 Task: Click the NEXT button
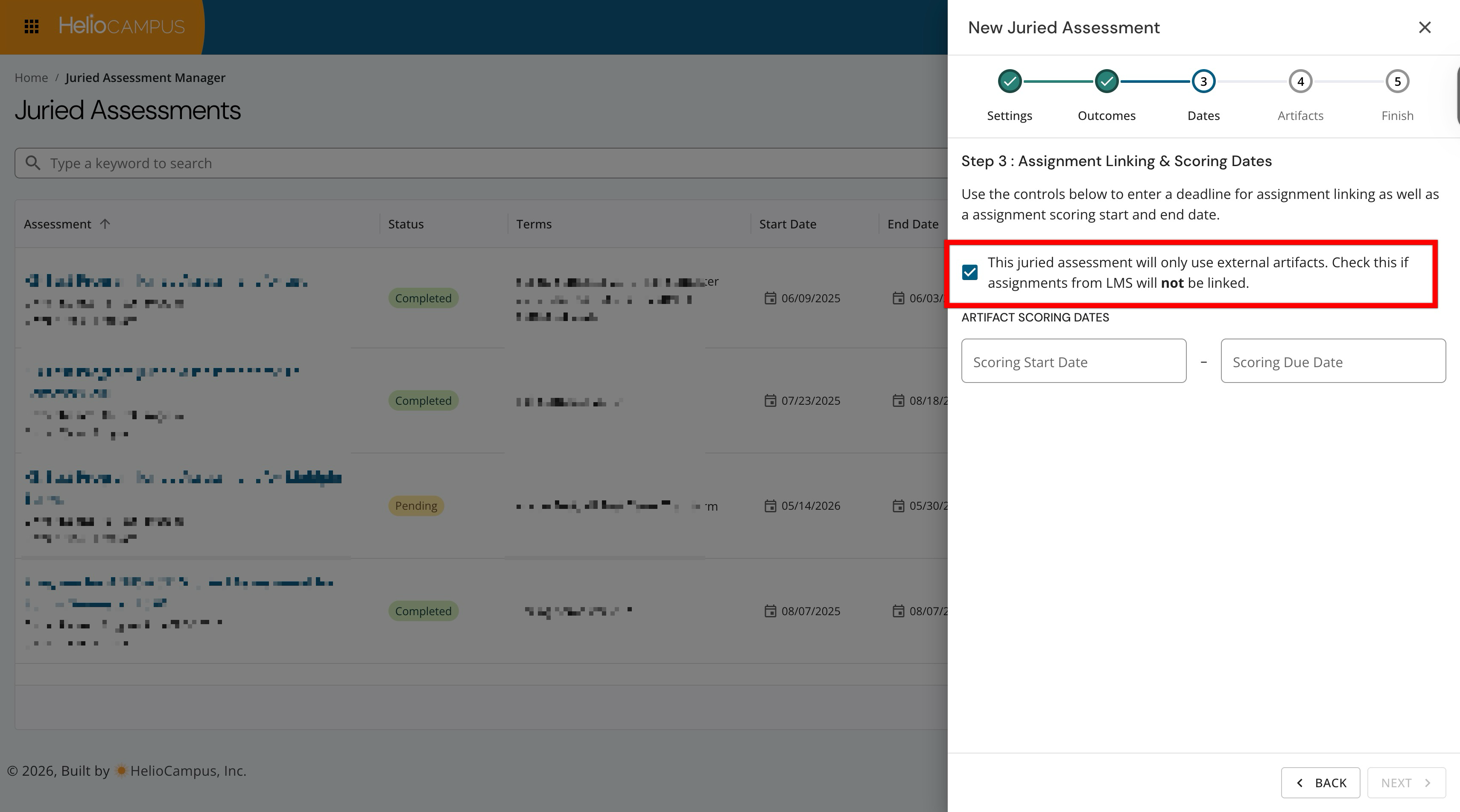(x=1406, y=783)
